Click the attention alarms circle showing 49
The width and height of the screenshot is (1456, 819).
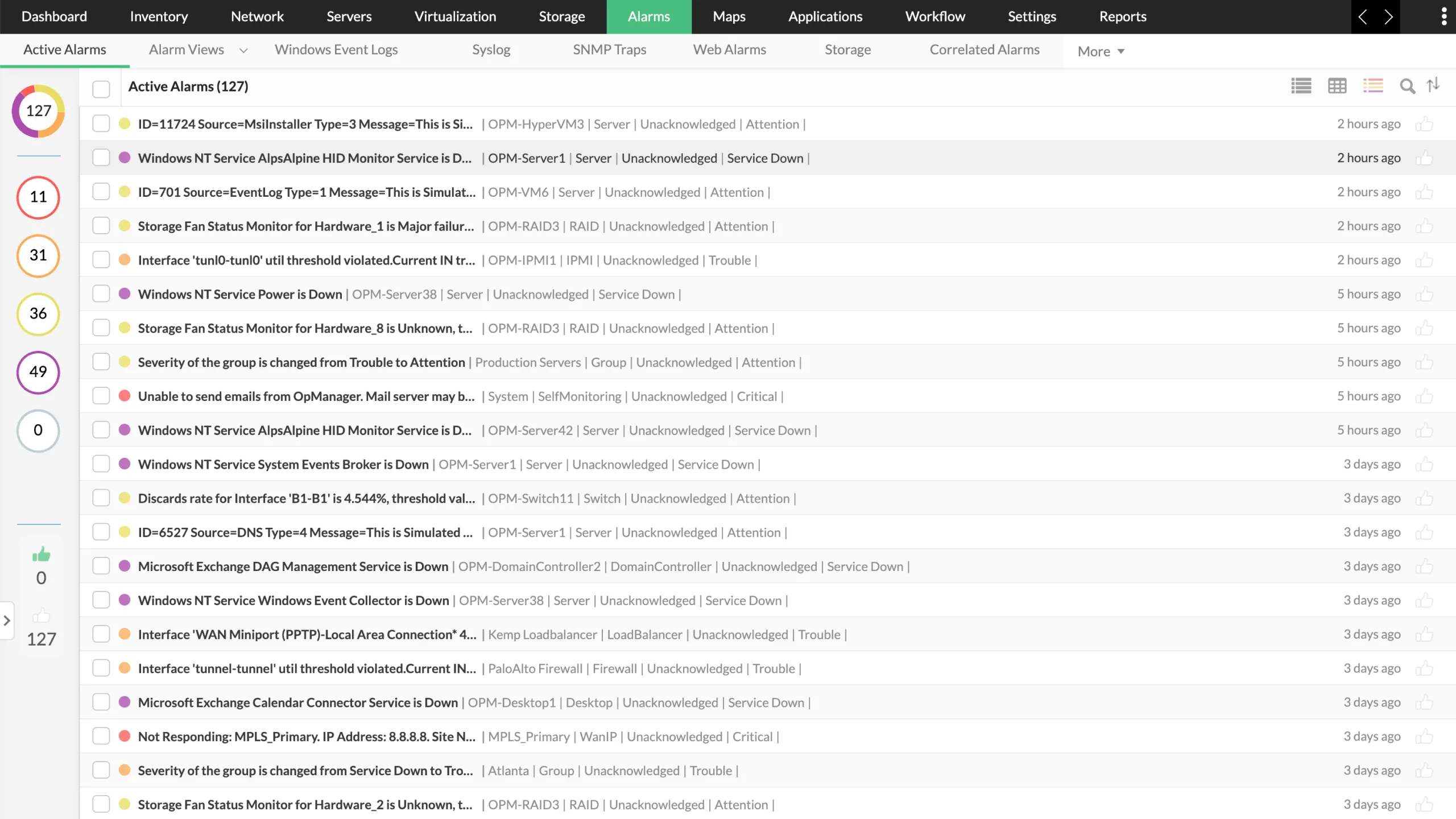tap(38, 373)
